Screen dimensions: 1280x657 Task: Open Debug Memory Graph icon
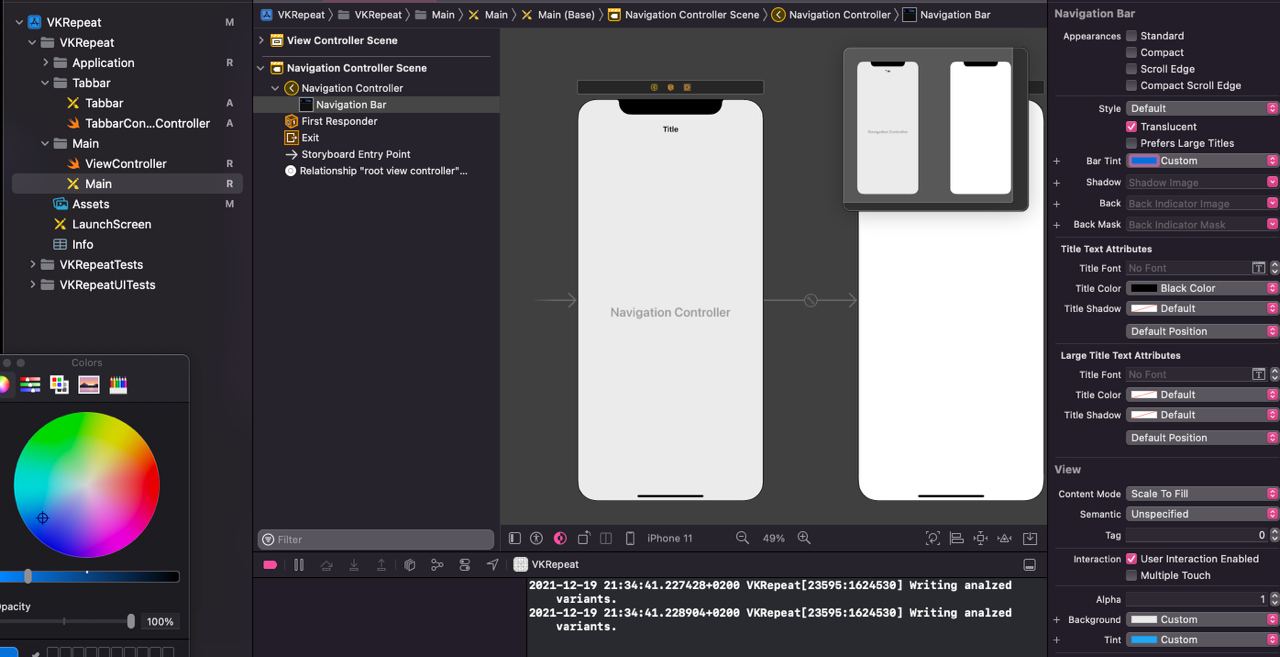pos(437,565)
